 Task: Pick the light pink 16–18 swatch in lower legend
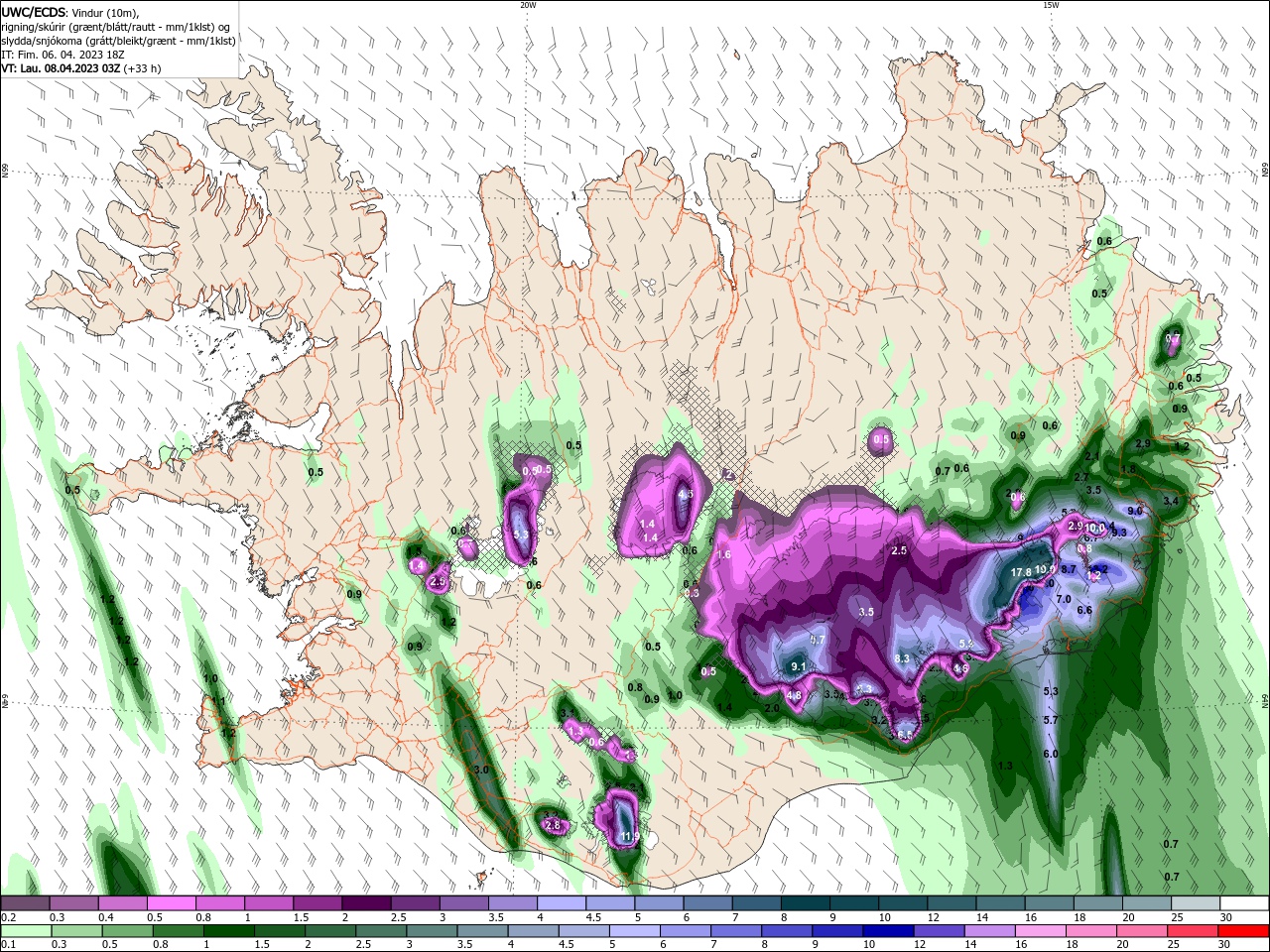click(x=1043, y=931)
